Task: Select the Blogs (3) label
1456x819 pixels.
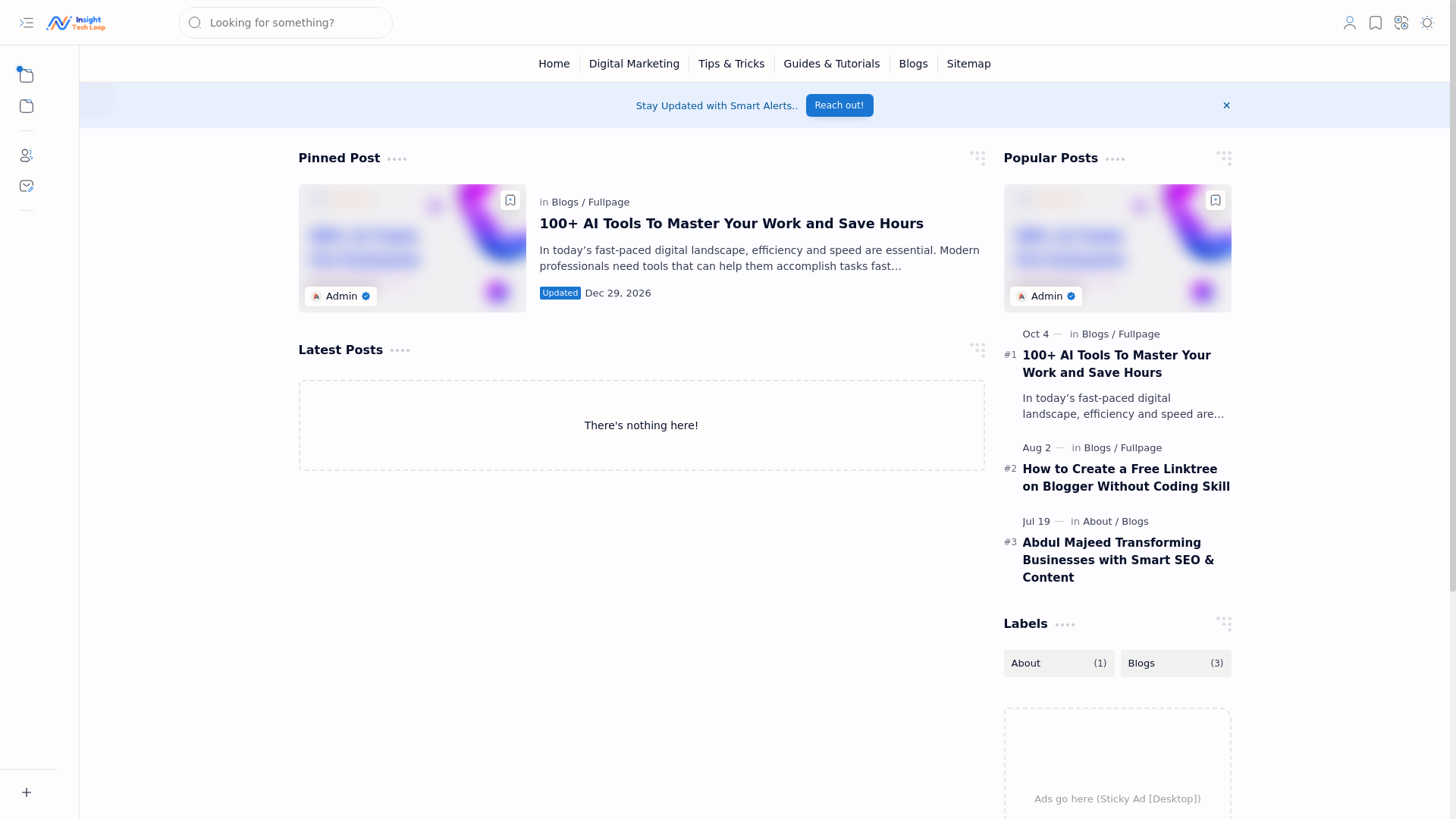Action: click(x=1175, y=664)
